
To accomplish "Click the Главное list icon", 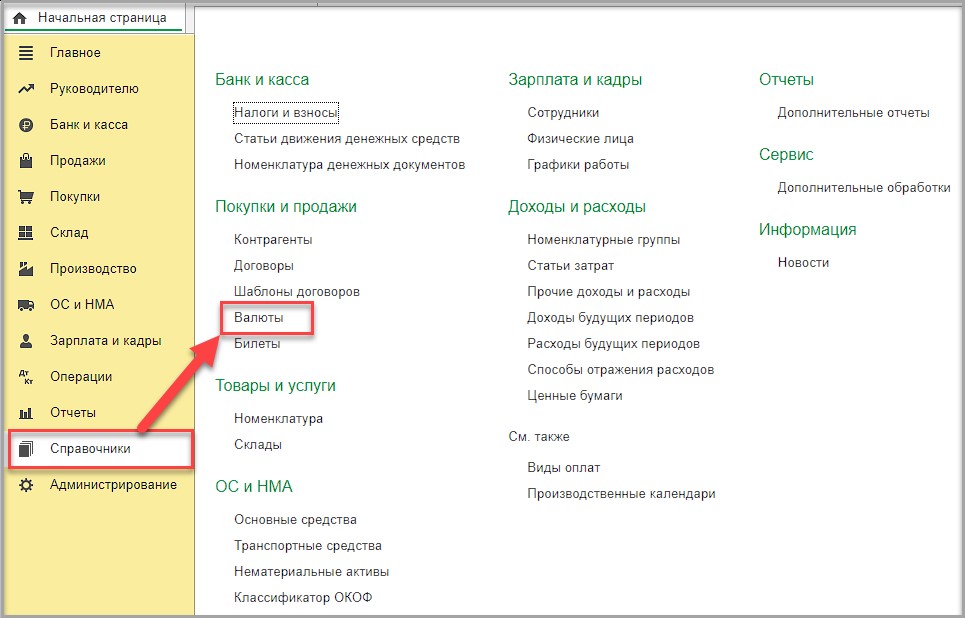I will (x=26, y=53).
